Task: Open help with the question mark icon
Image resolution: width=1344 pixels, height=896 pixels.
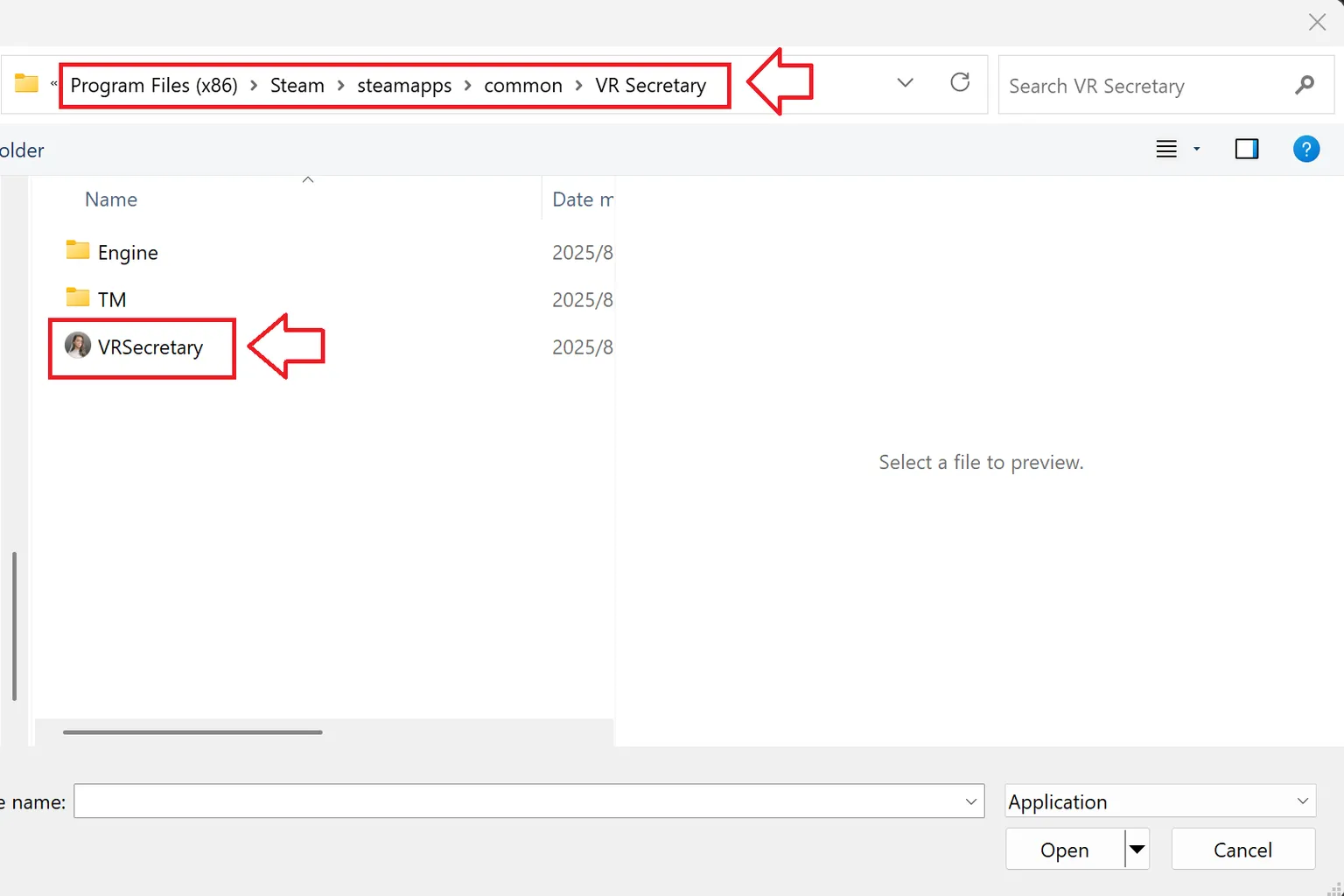Action: (x=1305, y=149)
